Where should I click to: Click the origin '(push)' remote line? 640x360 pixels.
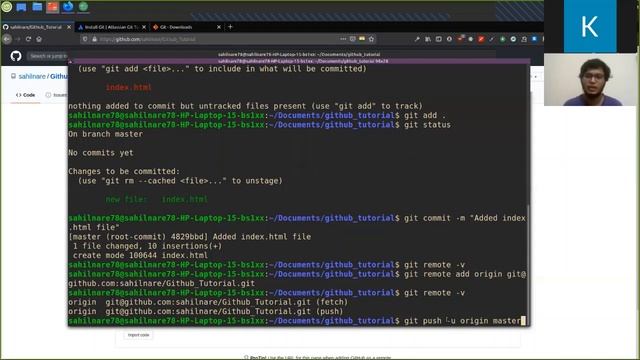[x=206, y=311]
